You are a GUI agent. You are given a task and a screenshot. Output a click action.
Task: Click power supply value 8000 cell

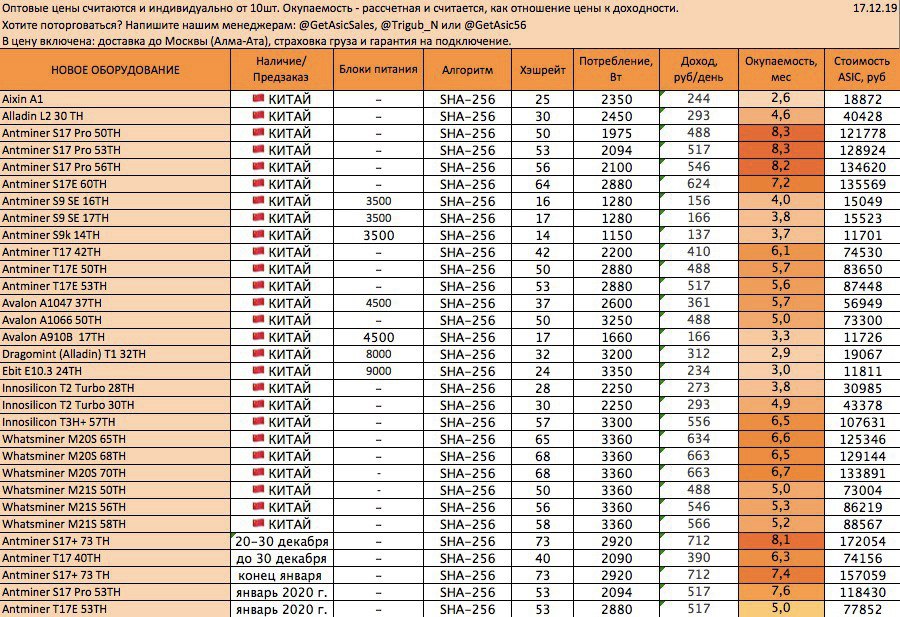(x=378, y=354)
